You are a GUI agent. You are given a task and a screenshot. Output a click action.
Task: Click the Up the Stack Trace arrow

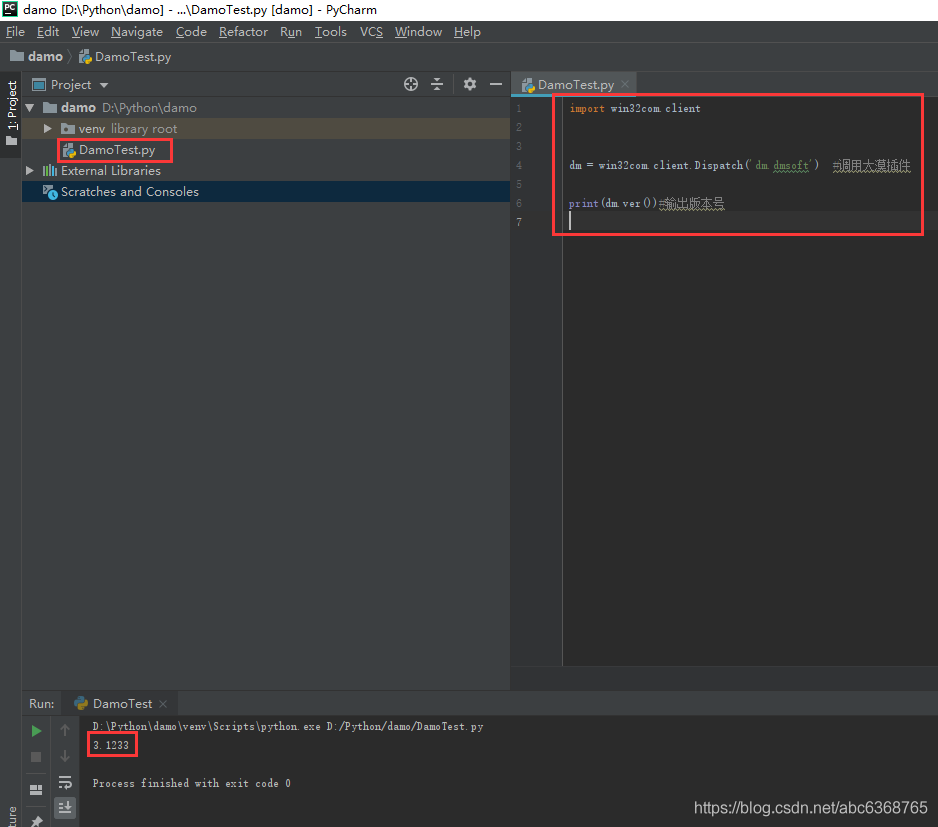pyautogui.click(x=65, y=731)
